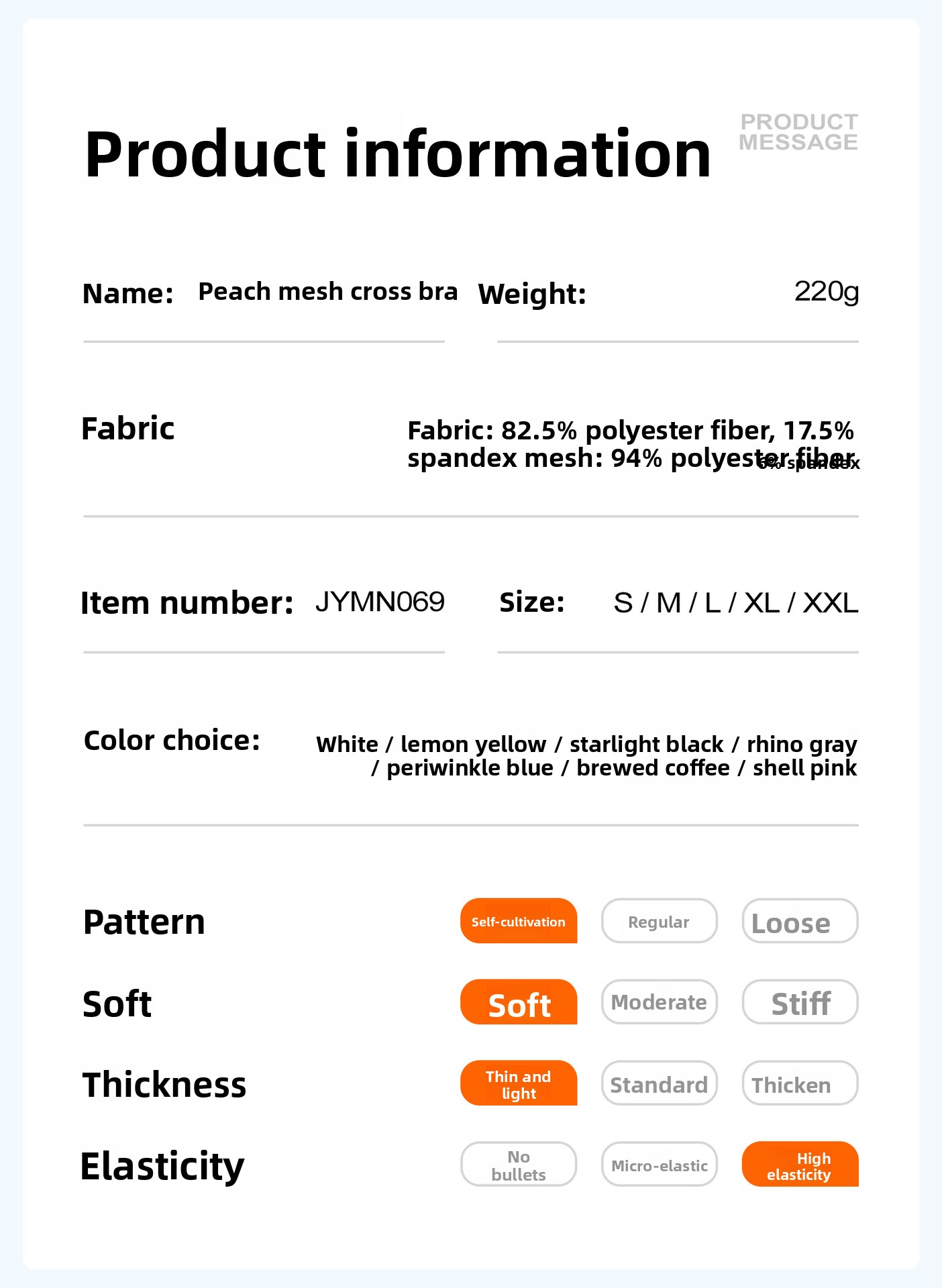Viewport: 942px width, 1288px height.
Task: Select the High elasticity pill
Action: [x=800, y=1164]
